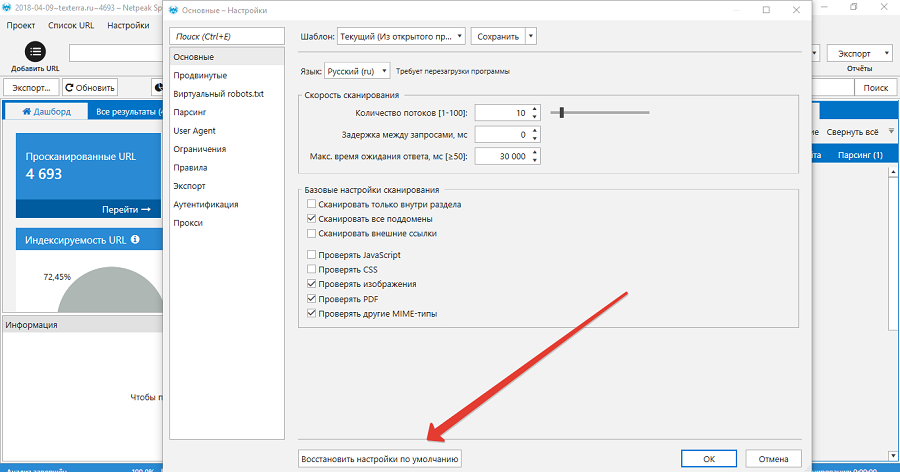Select Основные settings section

click(x=227, y=57)
